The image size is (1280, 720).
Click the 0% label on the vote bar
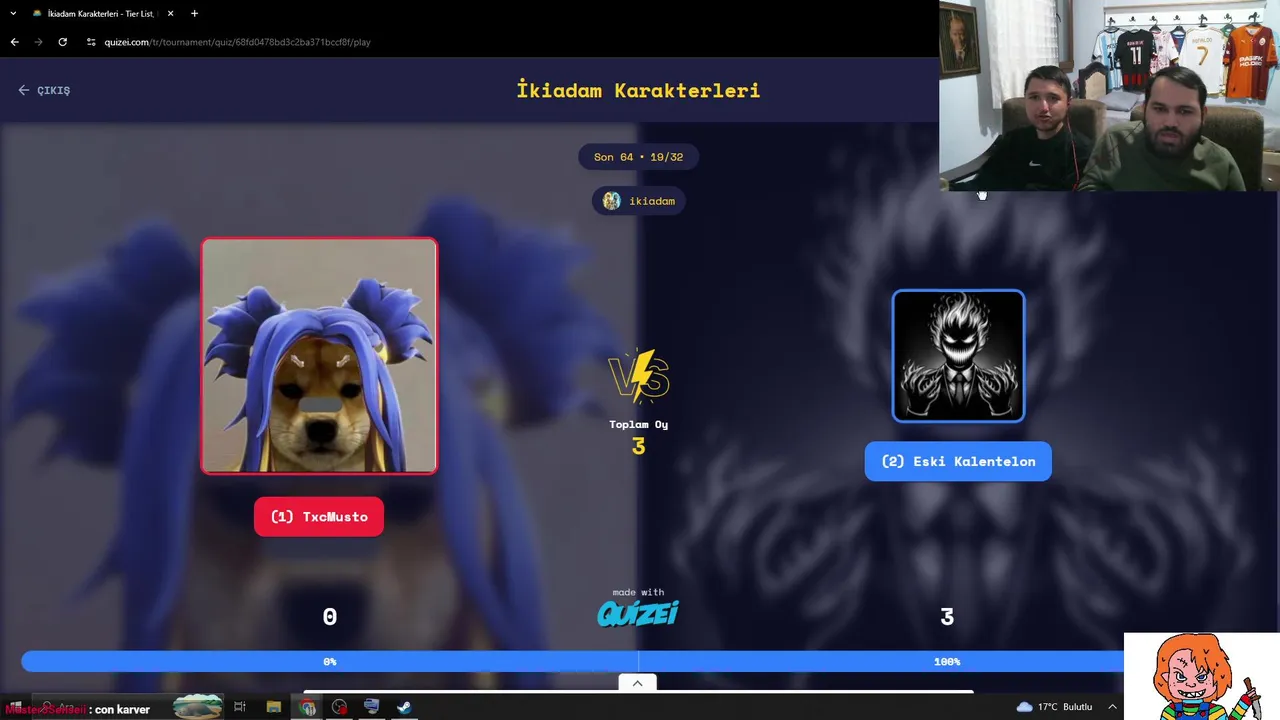coord(329,661)
